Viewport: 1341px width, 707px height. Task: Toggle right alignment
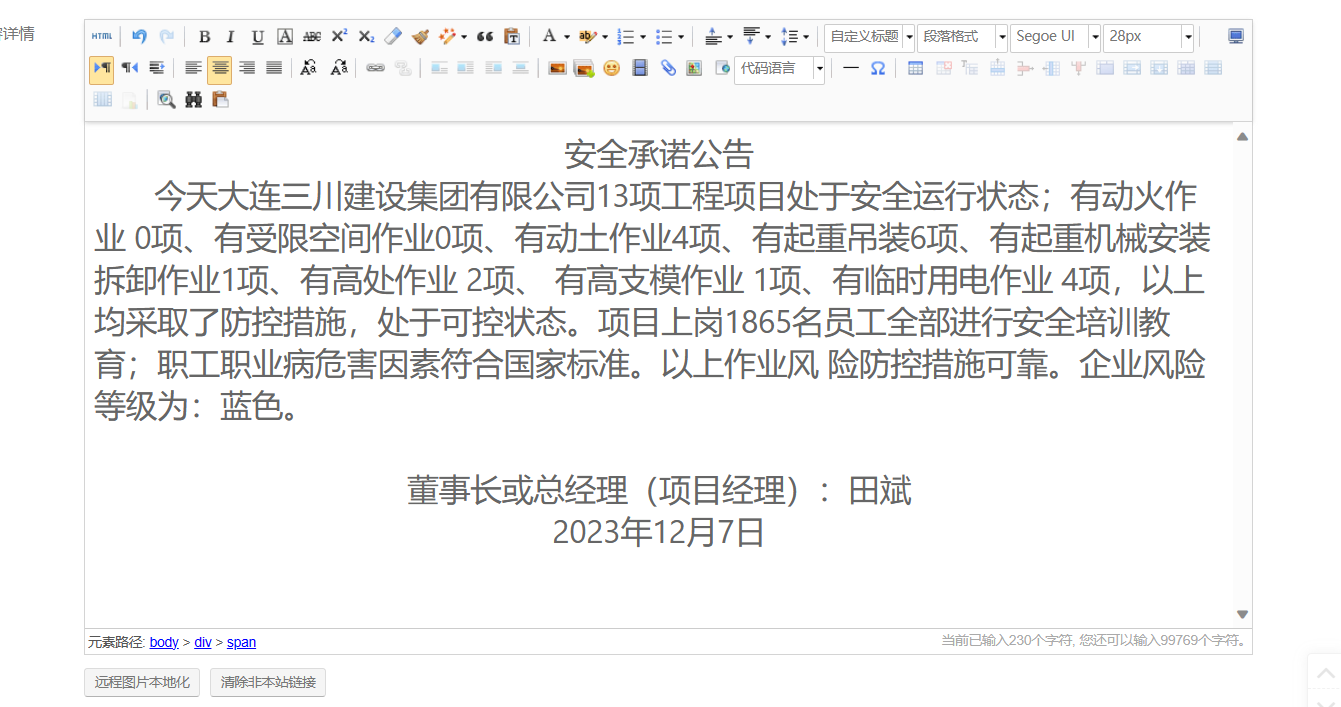tap(247, 68)
